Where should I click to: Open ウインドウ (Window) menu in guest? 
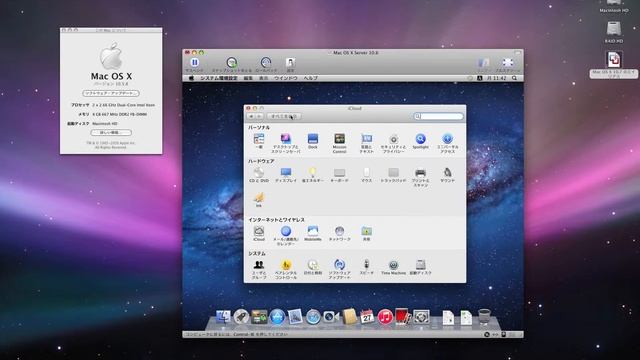285,78
